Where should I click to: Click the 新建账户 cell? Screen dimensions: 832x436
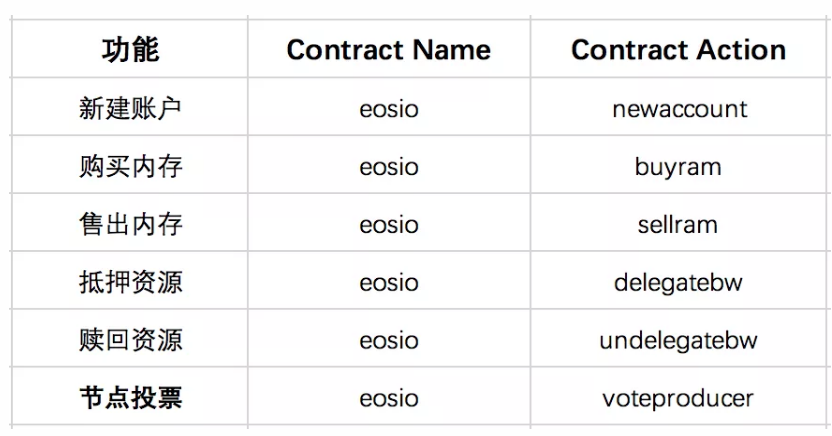pos(130,108)
